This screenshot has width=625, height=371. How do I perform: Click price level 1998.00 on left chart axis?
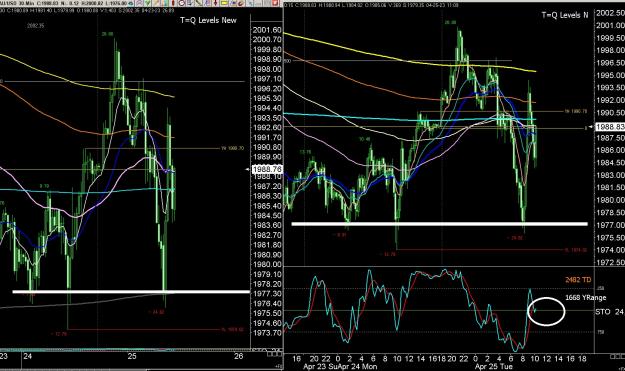[x=267, y=69]
